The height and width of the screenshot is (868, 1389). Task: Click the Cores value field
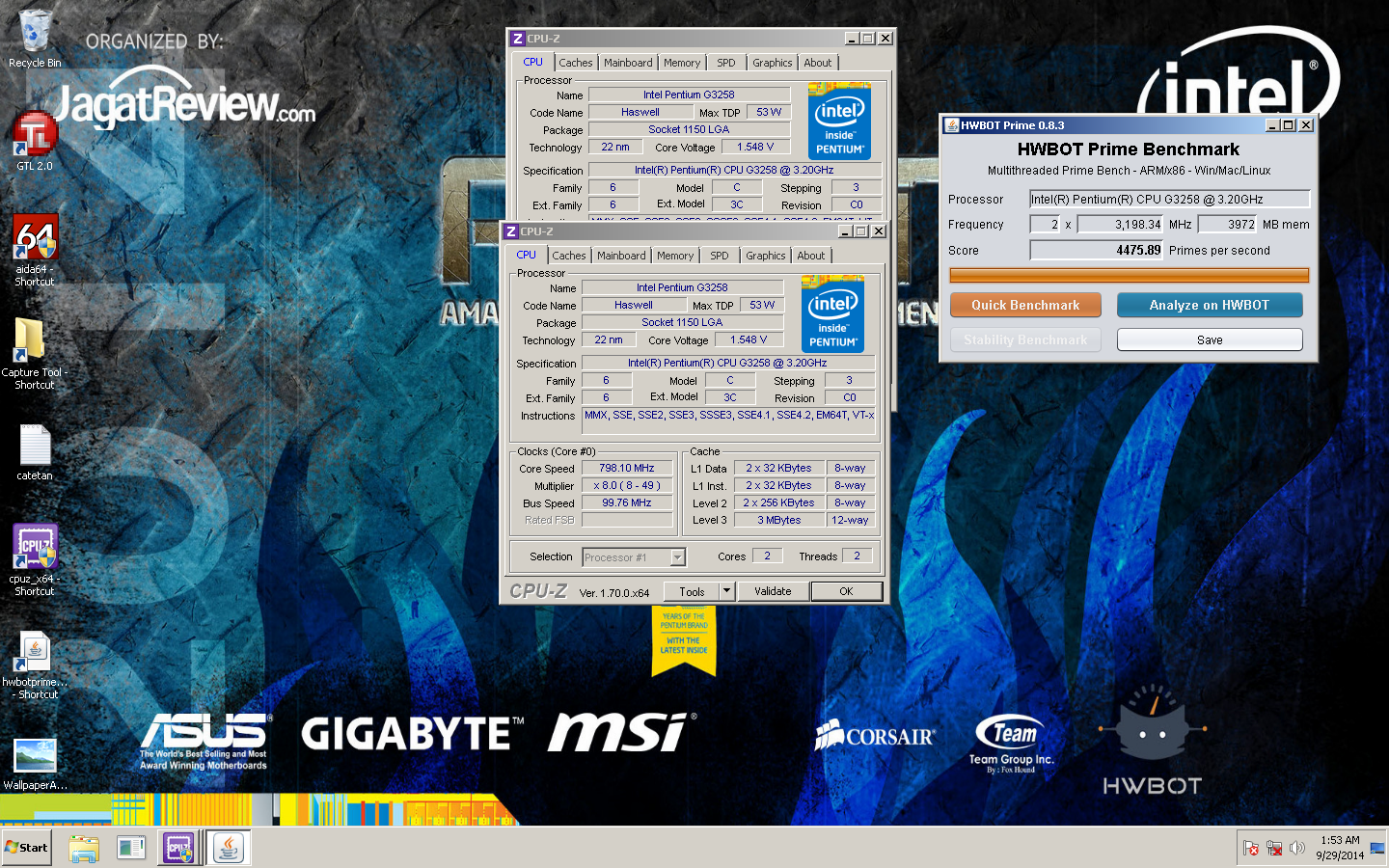(768, 556)
